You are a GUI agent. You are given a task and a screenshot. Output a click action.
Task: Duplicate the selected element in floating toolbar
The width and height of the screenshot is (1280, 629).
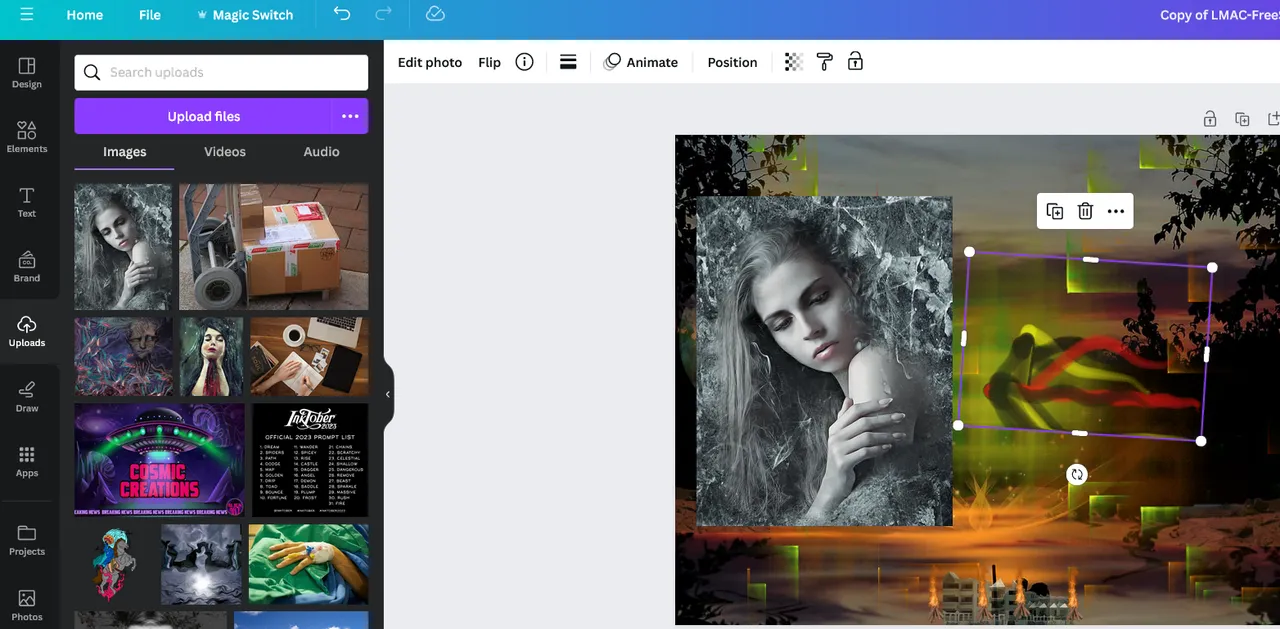pos(1054,211)
